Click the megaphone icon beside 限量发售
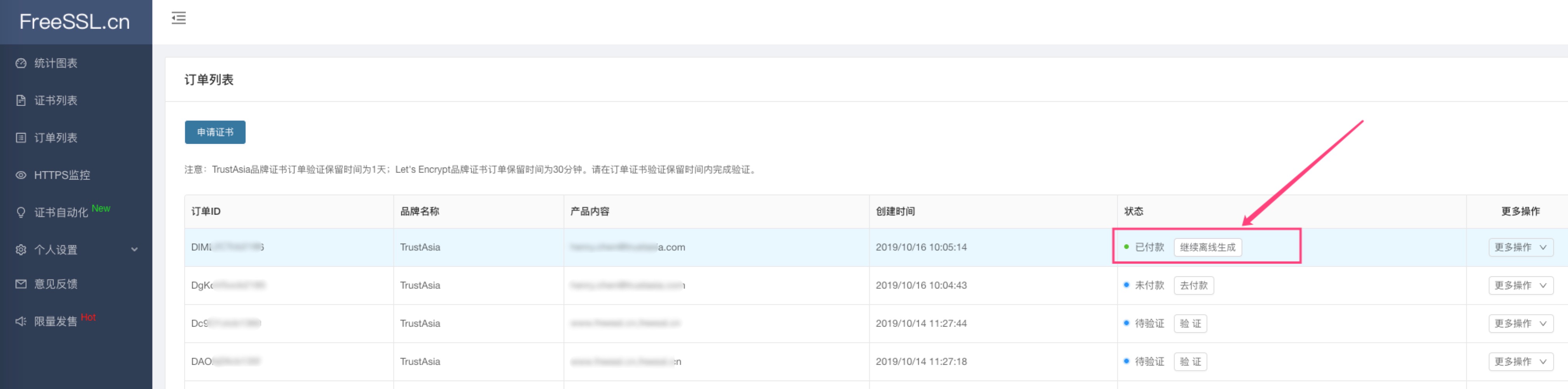Image resolution: width=1568 pixels, height=389 pixels. pos(21,321)
